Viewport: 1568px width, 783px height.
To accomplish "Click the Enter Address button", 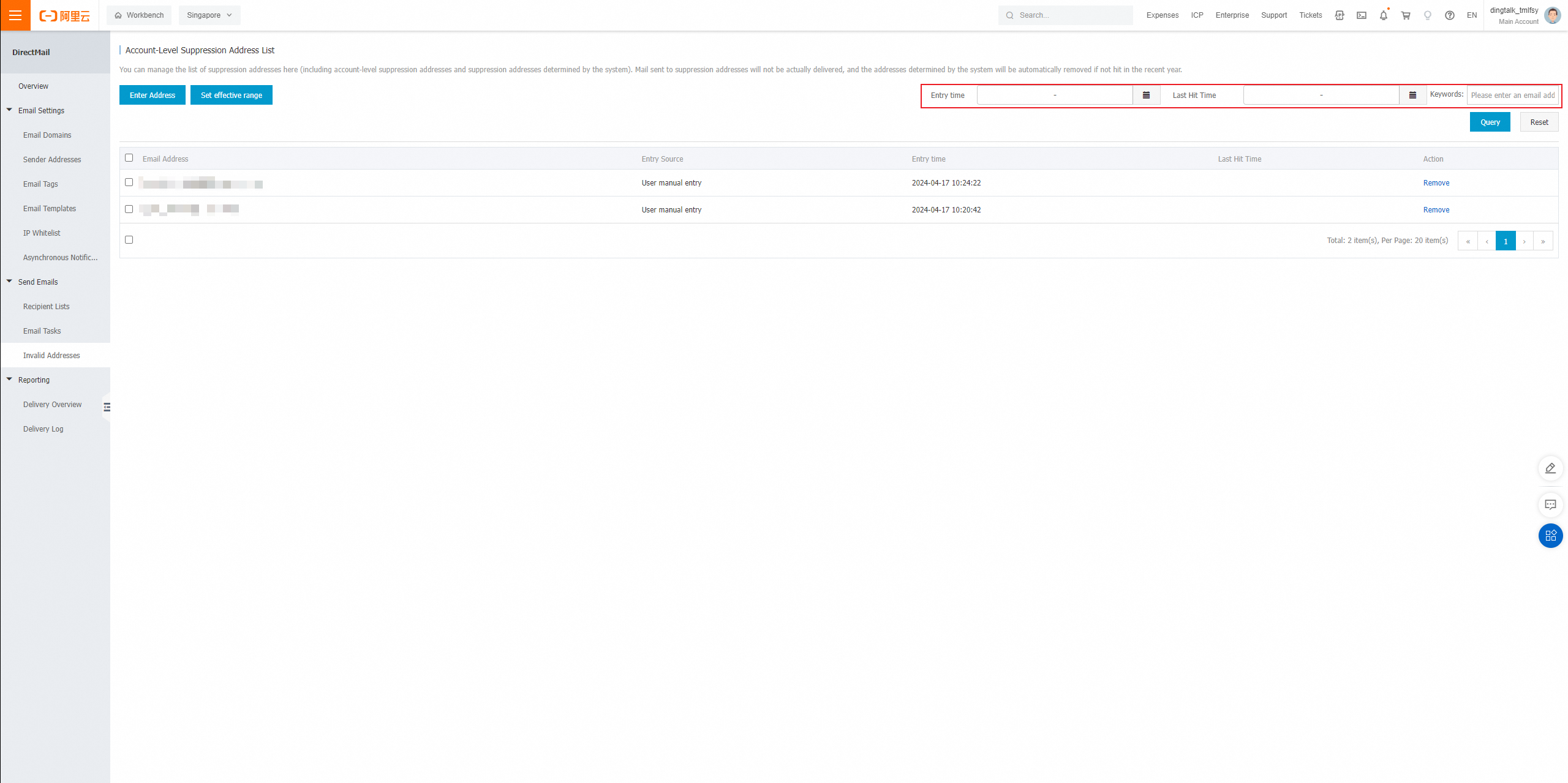I will click(153, 95).
